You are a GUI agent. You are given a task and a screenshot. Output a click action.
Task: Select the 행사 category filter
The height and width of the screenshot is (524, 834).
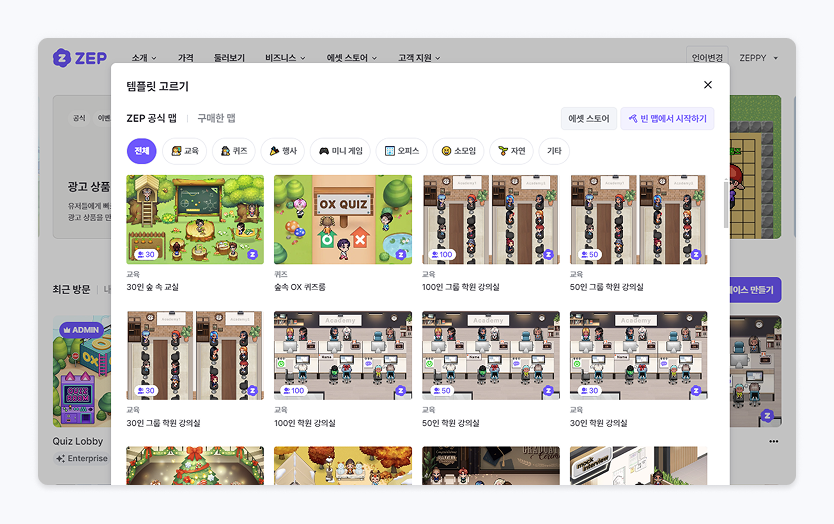click(x=283, y=151)
